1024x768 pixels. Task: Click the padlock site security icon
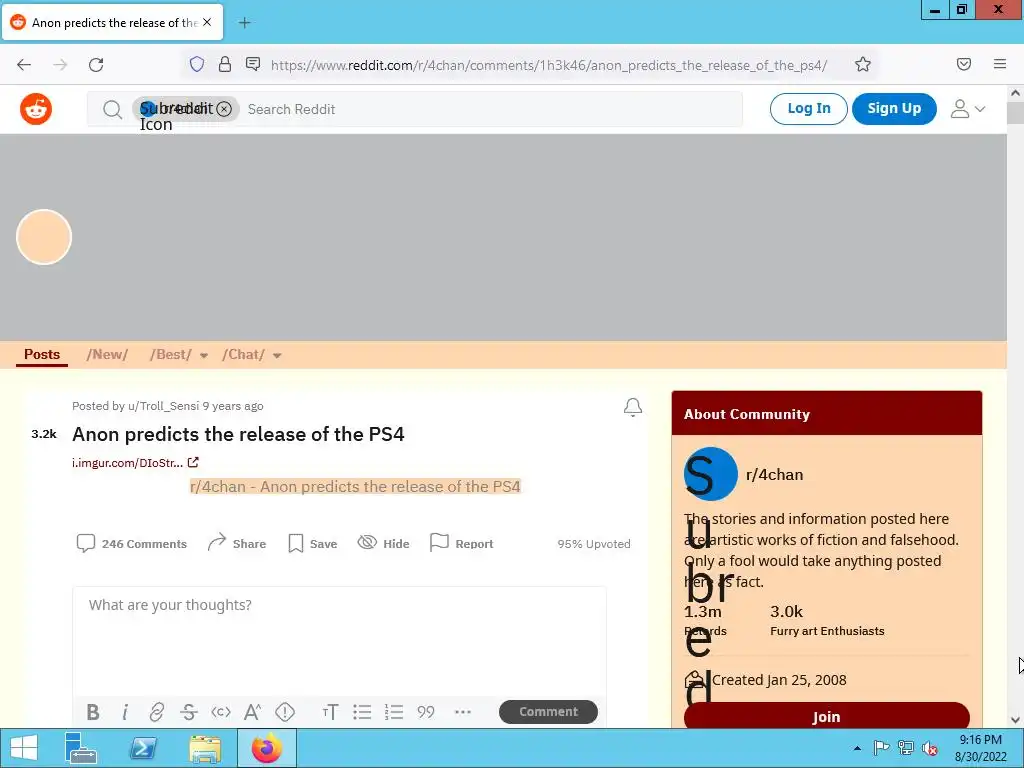pos(225,64)
